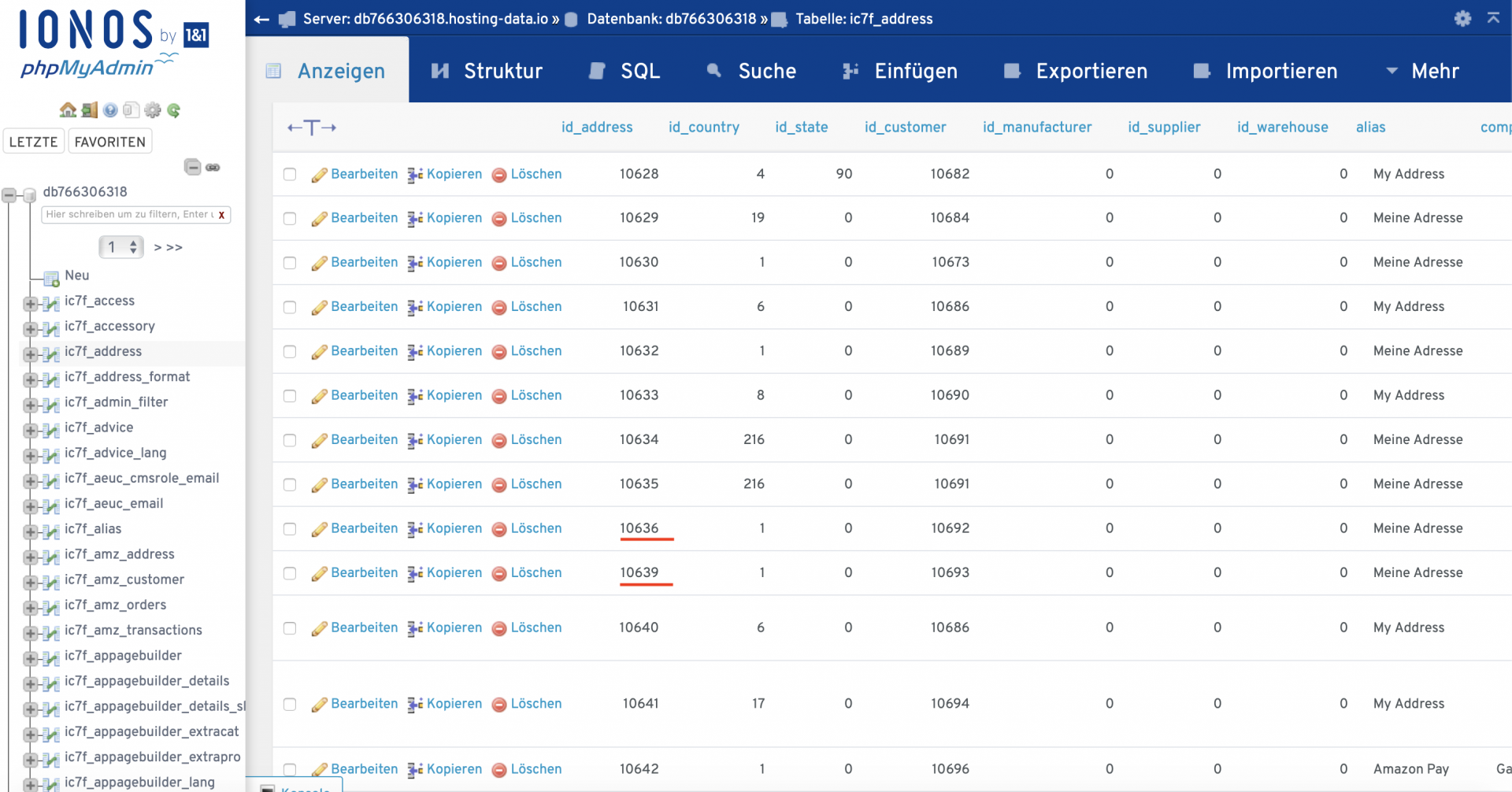Viewport: 1512px width, 792px height.
Task: Click the LETZTE button
Action: (x=33, y=142)
